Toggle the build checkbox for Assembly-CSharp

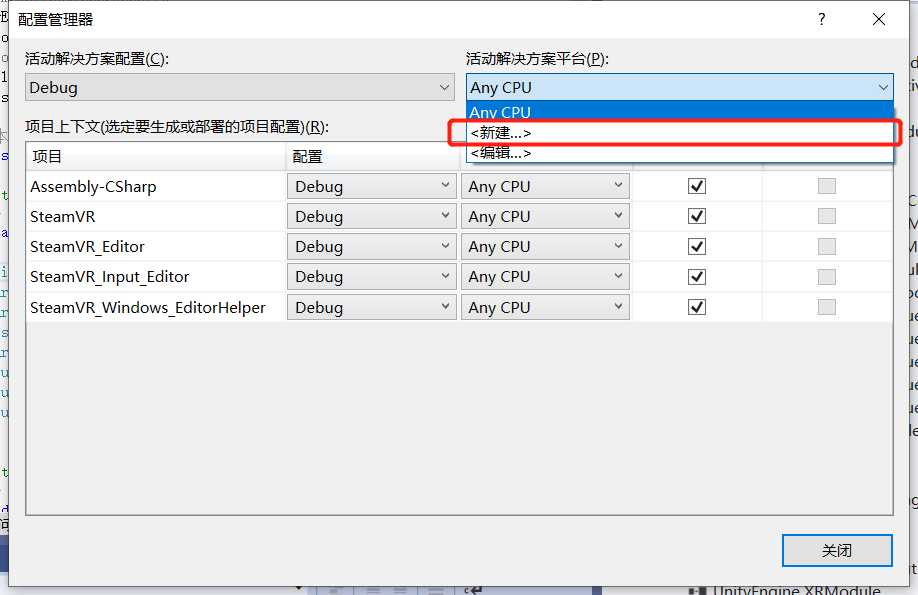[697, 186]
